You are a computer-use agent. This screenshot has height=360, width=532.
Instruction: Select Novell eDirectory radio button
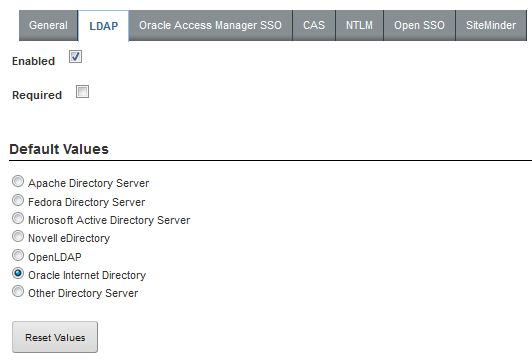(18, 236)
